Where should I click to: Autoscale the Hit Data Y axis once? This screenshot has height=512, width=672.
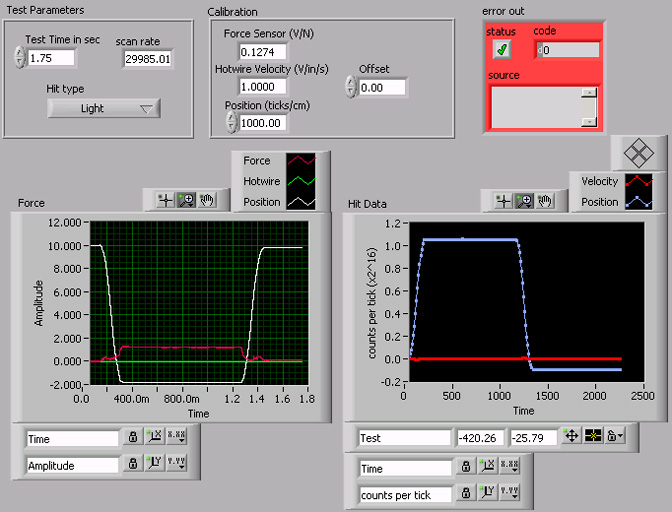(x=488, y=493)
